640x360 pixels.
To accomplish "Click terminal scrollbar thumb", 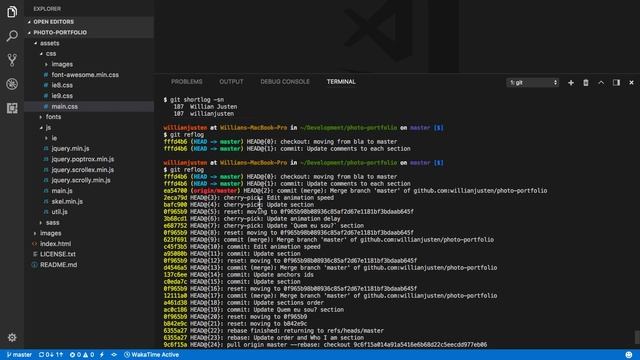I will (x=637, y=337).
